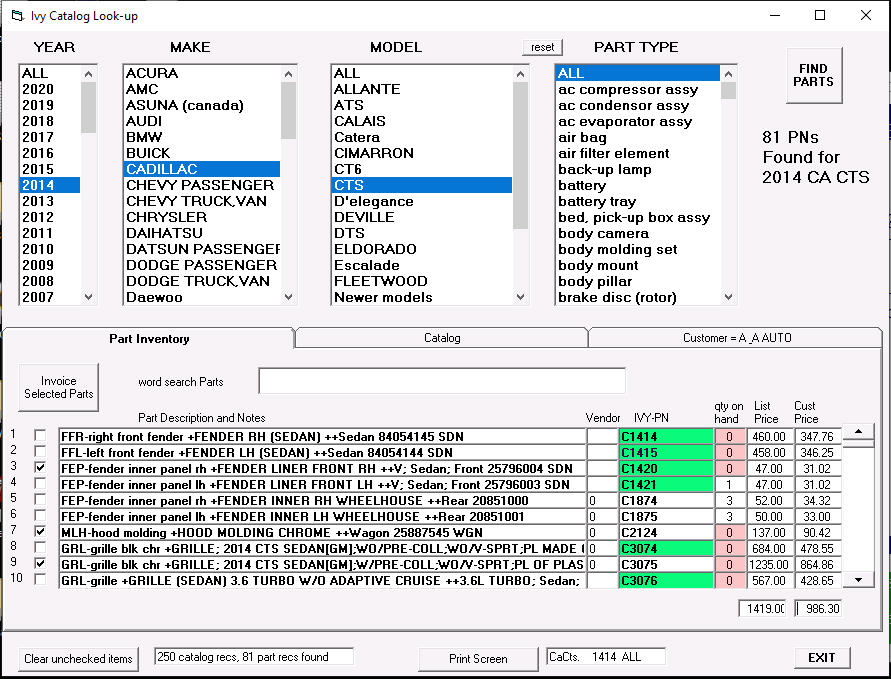Check row 4 FENDER LINER FRONT LH checkbox
891x679 pixels.
tap(40, 484)
